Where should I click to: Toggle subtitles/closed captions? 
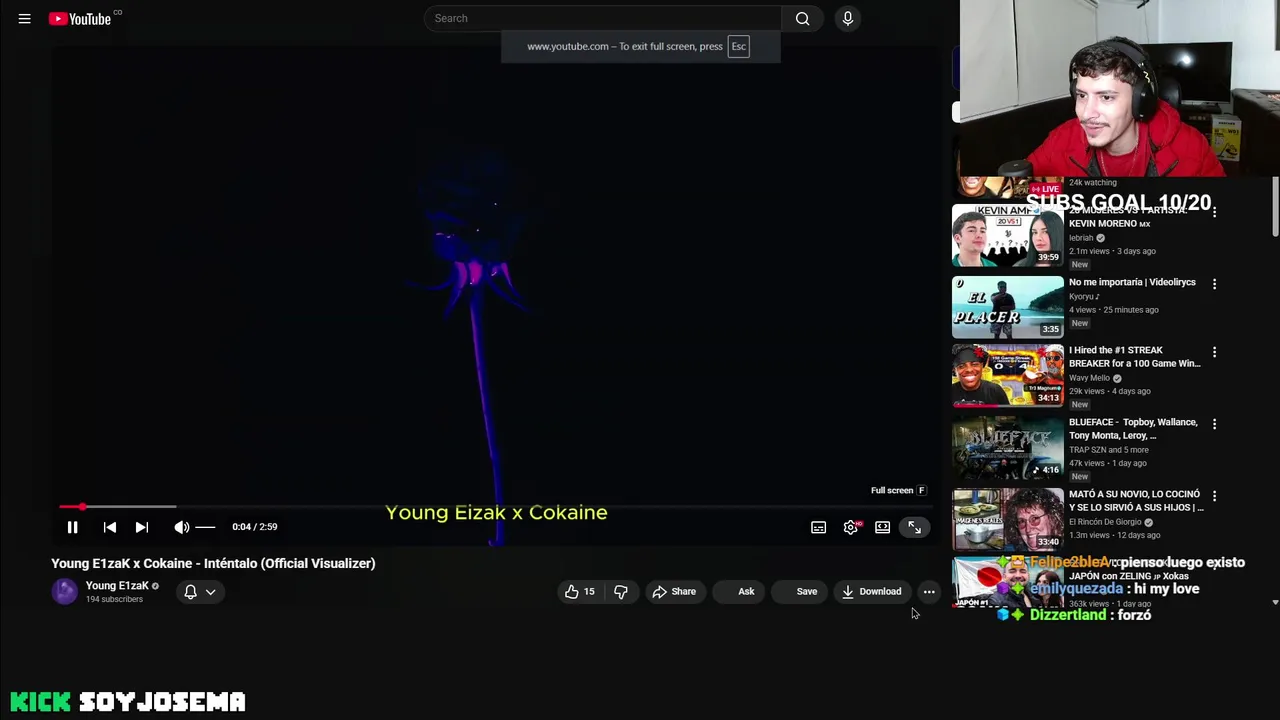point(818,527)
